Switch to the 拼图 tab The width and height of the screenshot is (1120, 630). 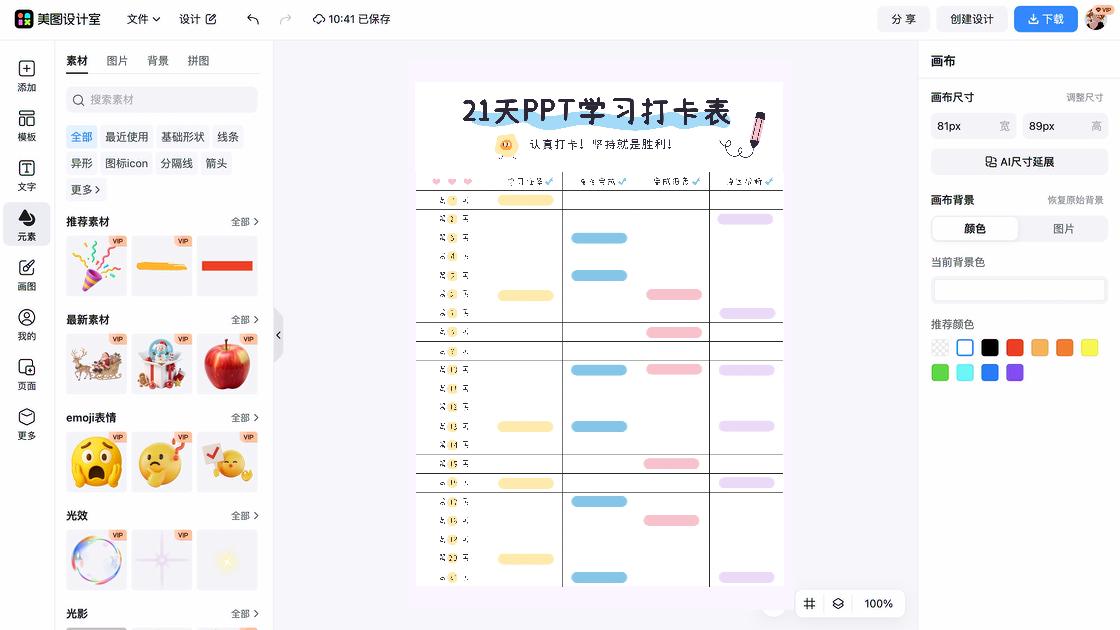click(199, 61)
